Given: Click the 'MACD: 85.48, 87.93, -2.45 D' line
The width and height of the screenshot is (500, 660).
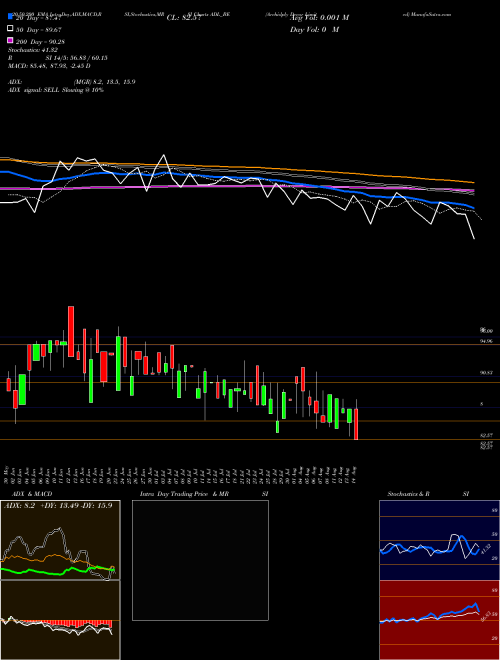Looking at the screenshot, I should click(49, 66).
